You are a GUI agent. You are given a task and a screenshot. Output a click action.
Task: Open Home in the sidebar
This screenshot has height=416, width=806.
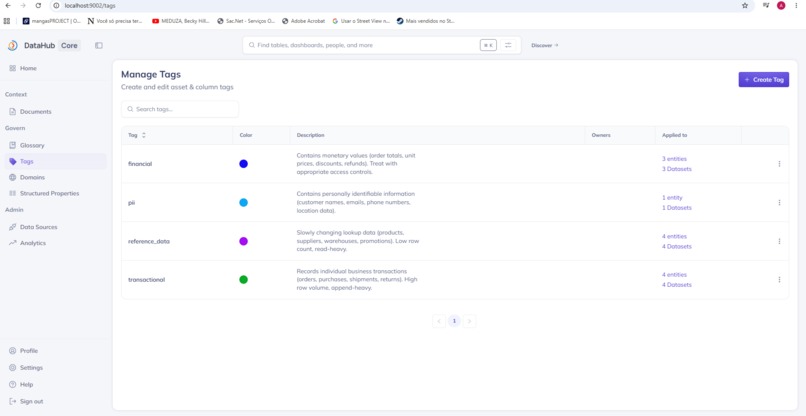coord(56,68)
